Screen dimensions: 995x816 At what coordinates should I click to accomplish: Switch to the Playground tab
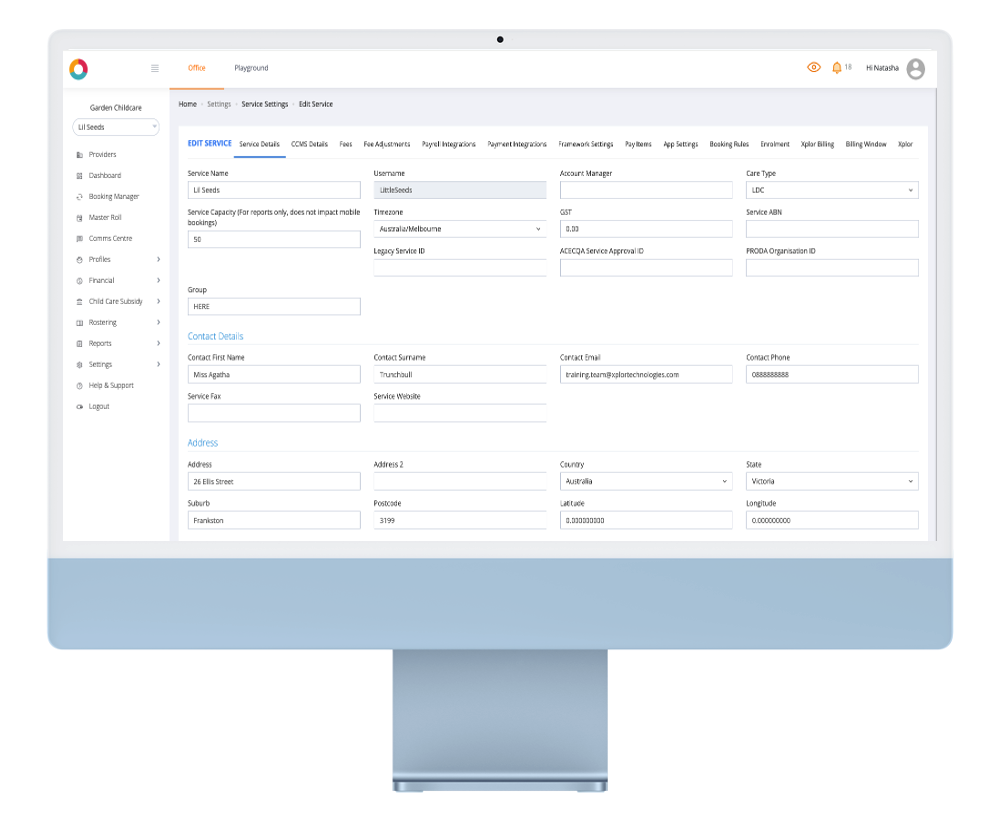(x=251, y=68)
